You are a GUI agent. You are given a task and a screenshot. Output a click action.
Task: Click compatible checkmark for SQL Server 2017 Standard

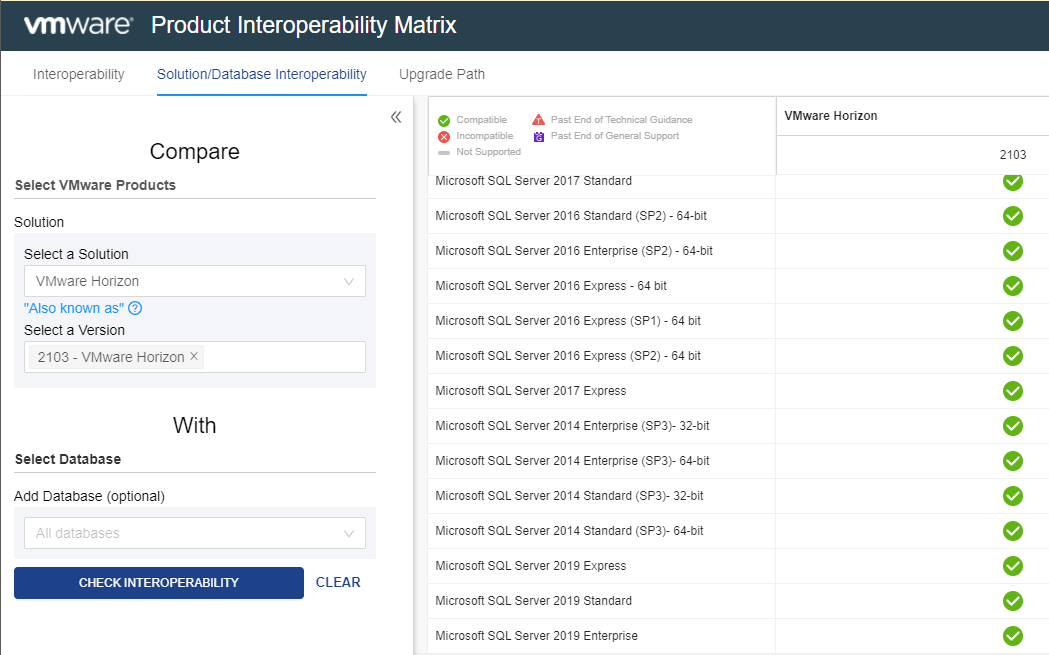(x=1012, y=182)
